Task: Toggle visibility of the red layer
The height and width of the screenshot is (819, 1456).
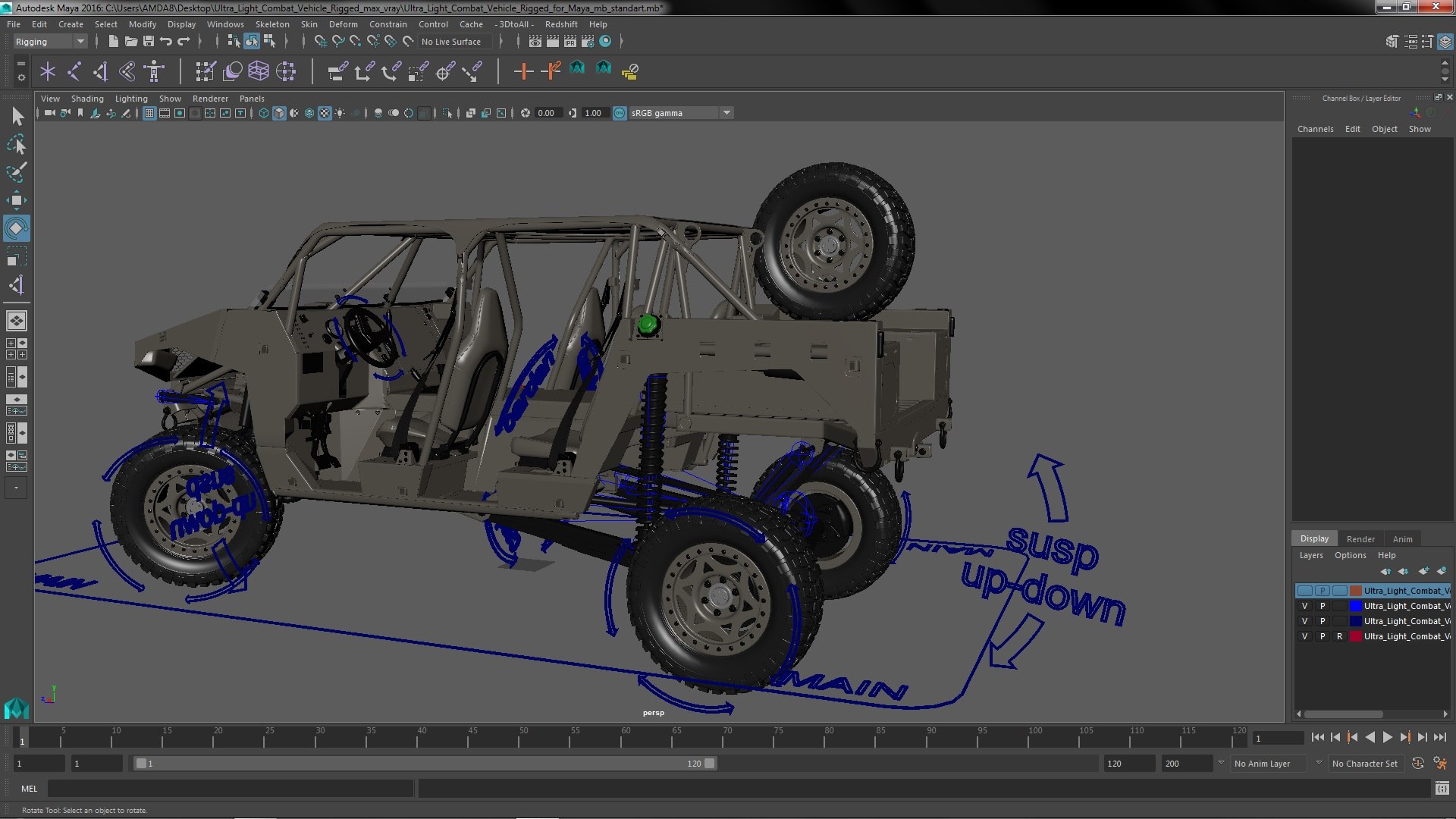Action: click(1304, 636)
